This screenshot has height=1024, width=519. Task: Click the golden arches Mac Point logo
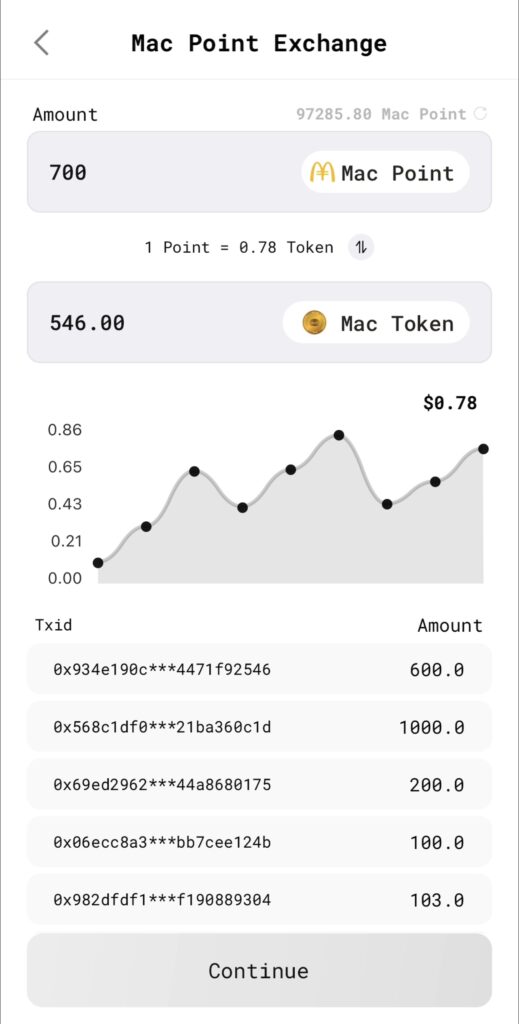322,172
